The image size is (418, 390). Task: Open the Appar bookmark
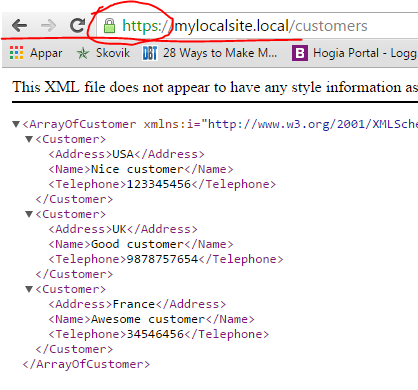(36, 53)
